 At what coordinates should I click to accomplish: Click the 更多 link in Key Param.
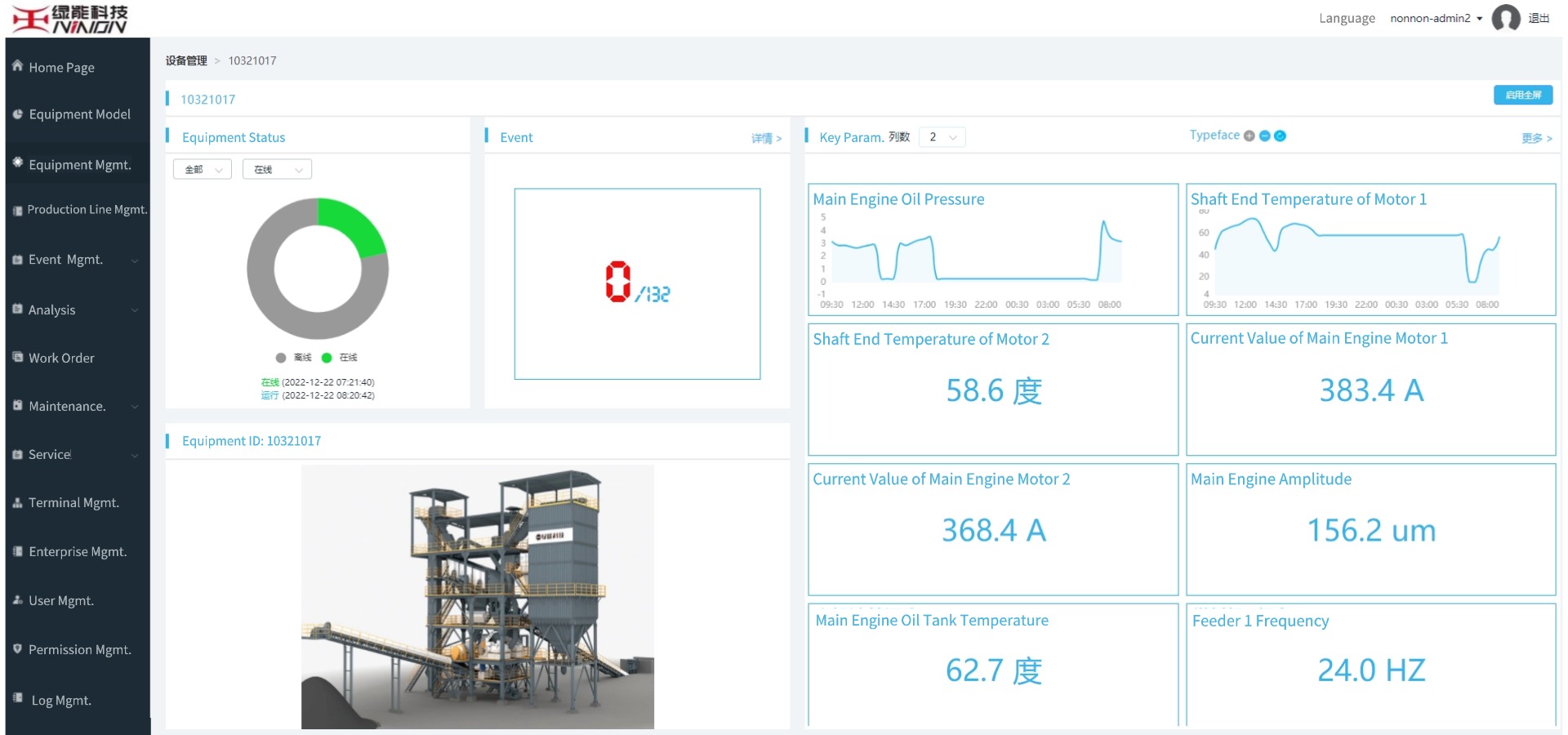pos(1536,139)
